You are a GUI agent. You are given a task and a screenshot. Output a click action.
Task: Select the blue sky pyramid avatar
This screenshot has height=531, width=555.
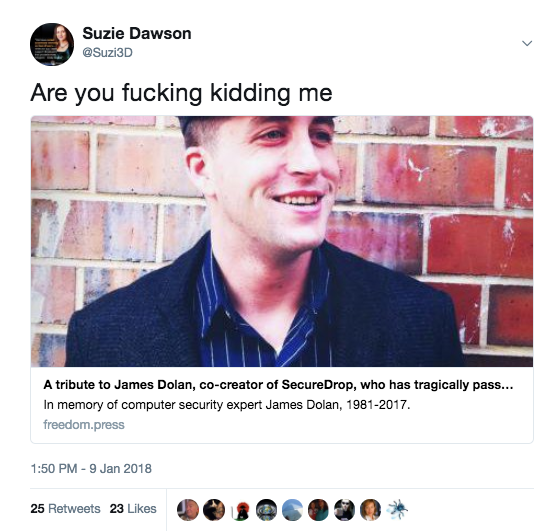coord(293,510)
